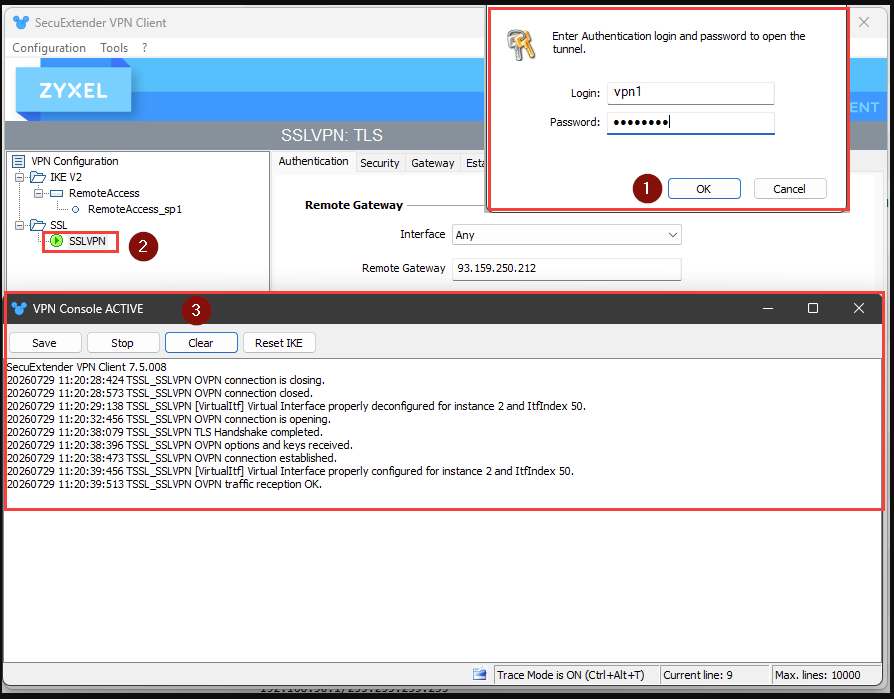Open the Configuration menu
The height and width of the screenshot is (699, 894).
[49, 48]
